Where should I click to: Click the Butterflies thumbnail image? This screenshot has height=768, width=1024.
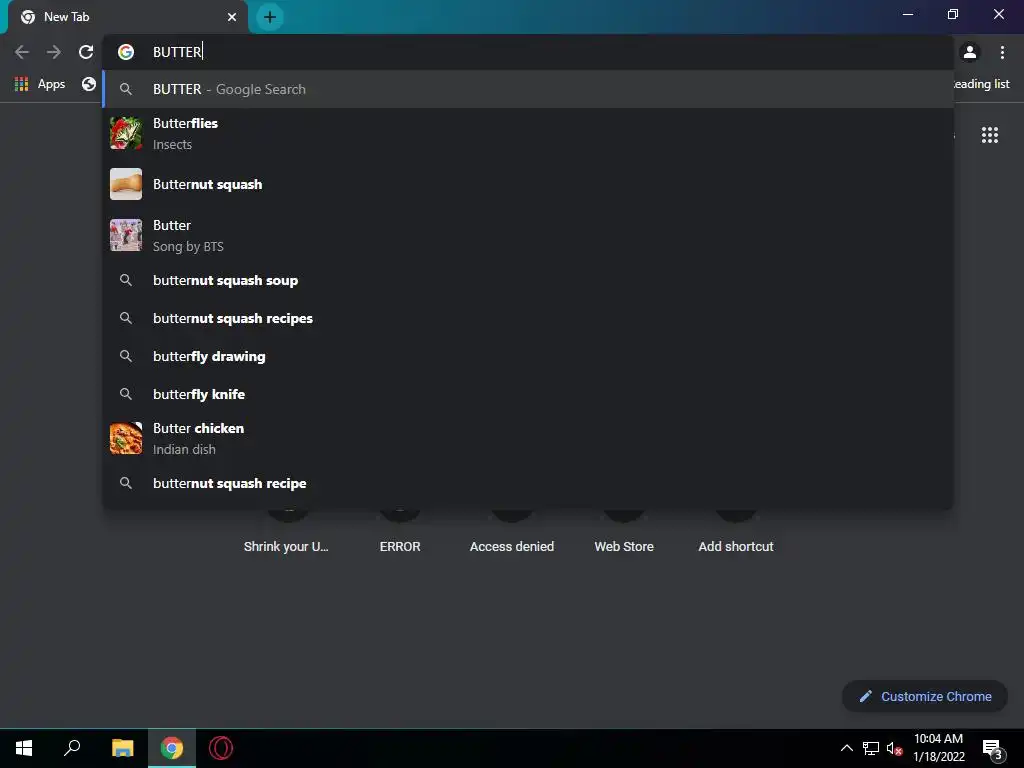[x=126, y=133]
